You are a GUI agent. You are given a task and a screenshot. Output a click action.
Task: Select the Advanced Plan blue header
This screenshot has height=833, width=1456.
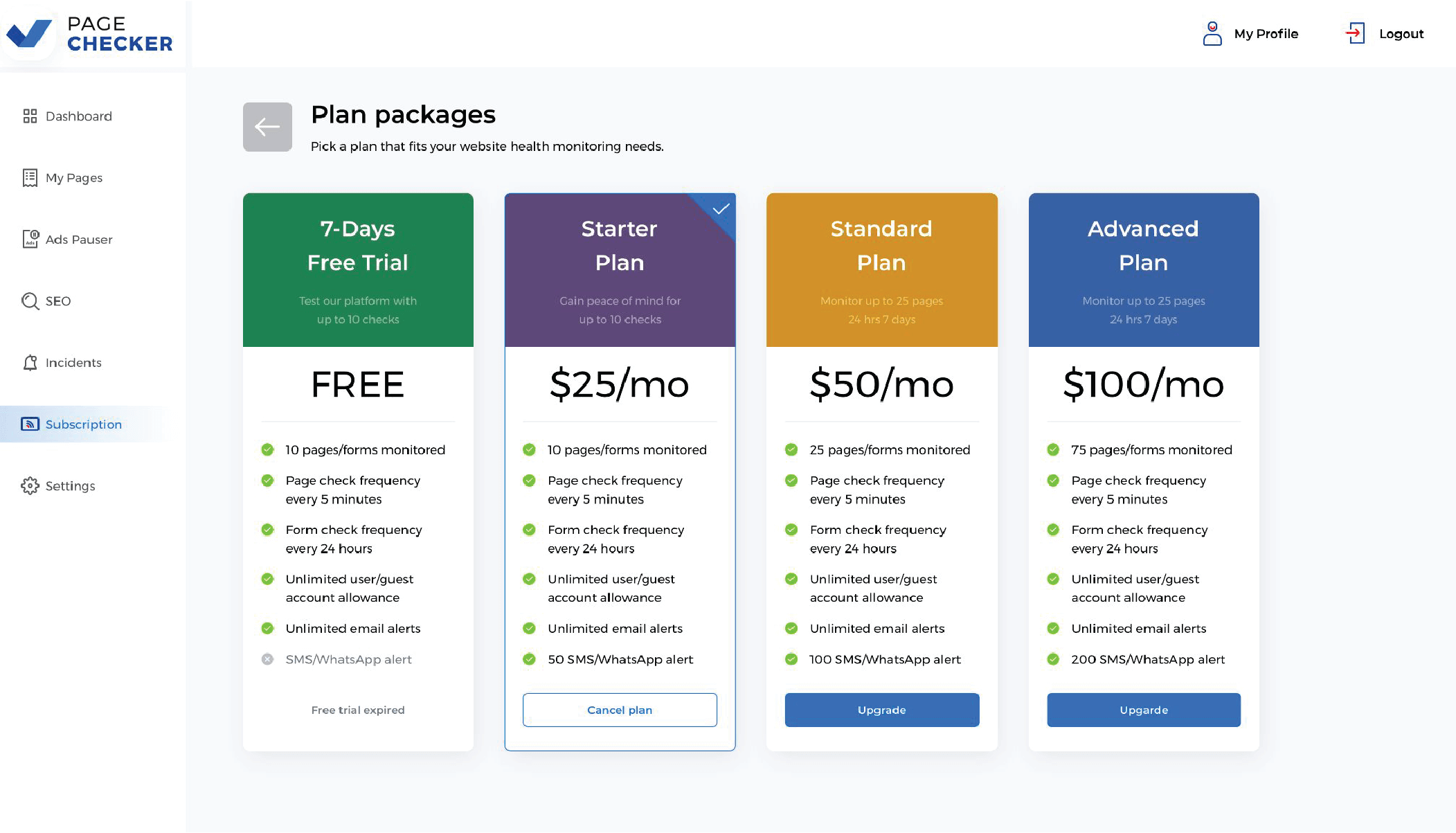1144,270
